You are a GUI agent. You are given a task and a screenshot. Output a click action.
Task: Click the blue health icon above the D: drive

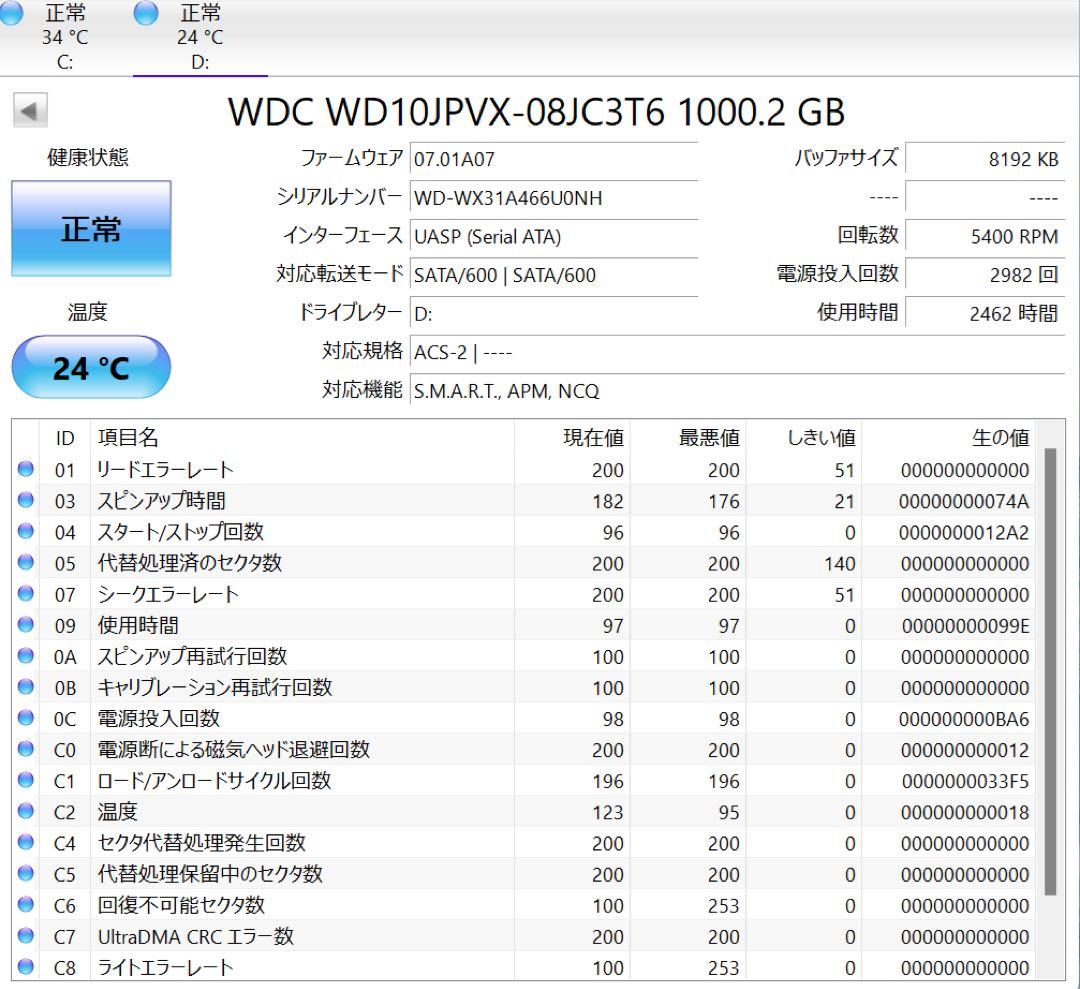[145, 12]
